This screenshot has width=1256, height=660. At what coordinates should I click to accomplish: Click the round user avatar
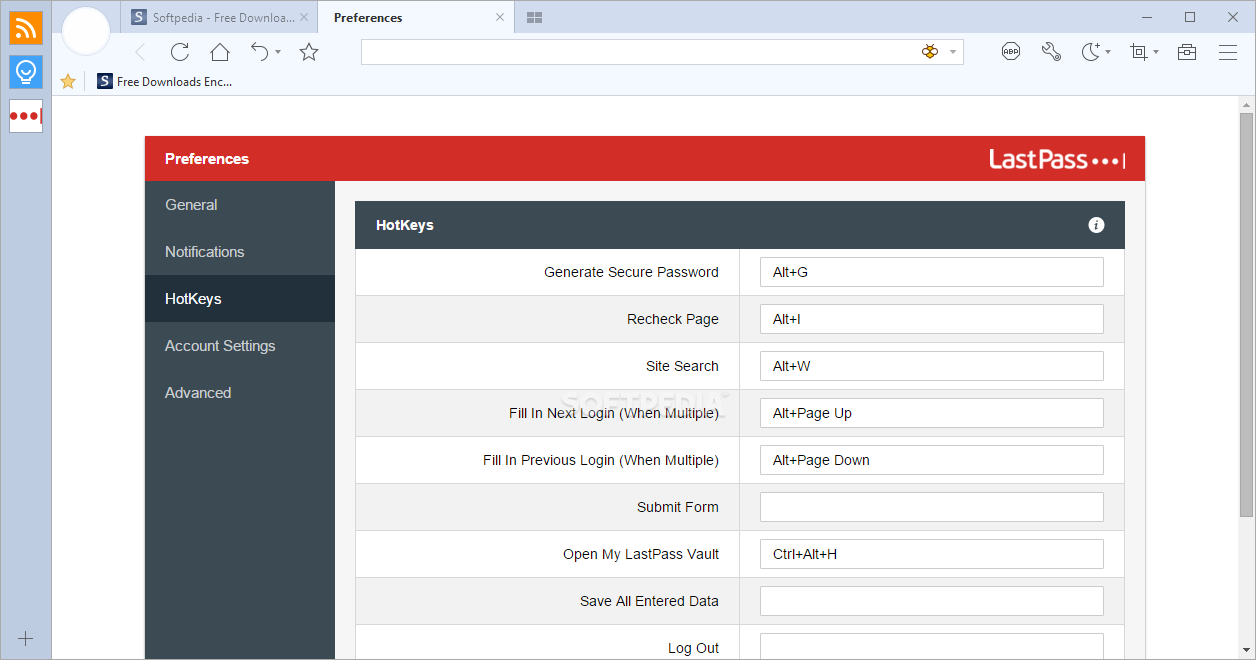point(86,31)
